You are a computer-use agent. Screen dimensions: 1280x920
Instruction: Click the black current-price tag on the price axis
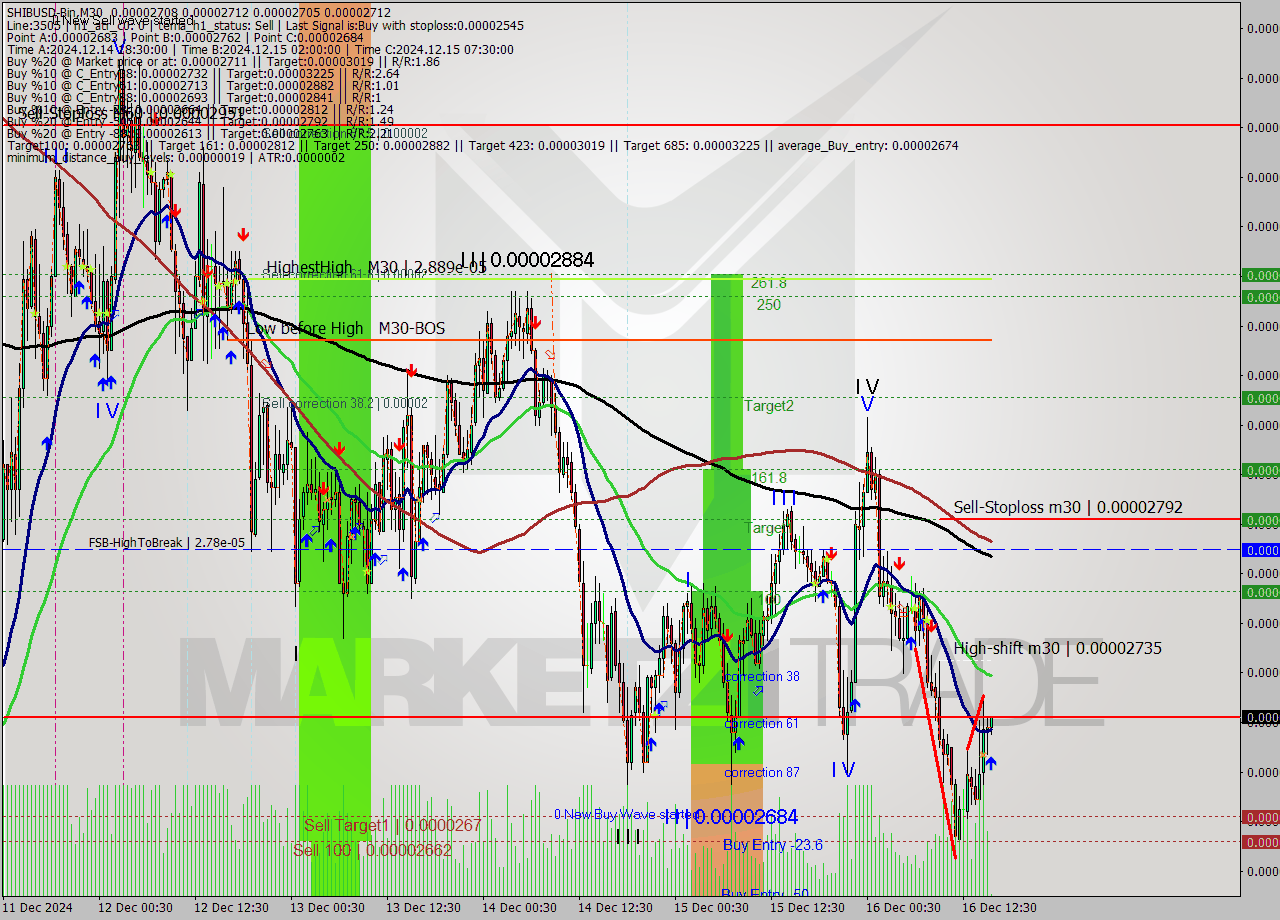(1260, 717)
